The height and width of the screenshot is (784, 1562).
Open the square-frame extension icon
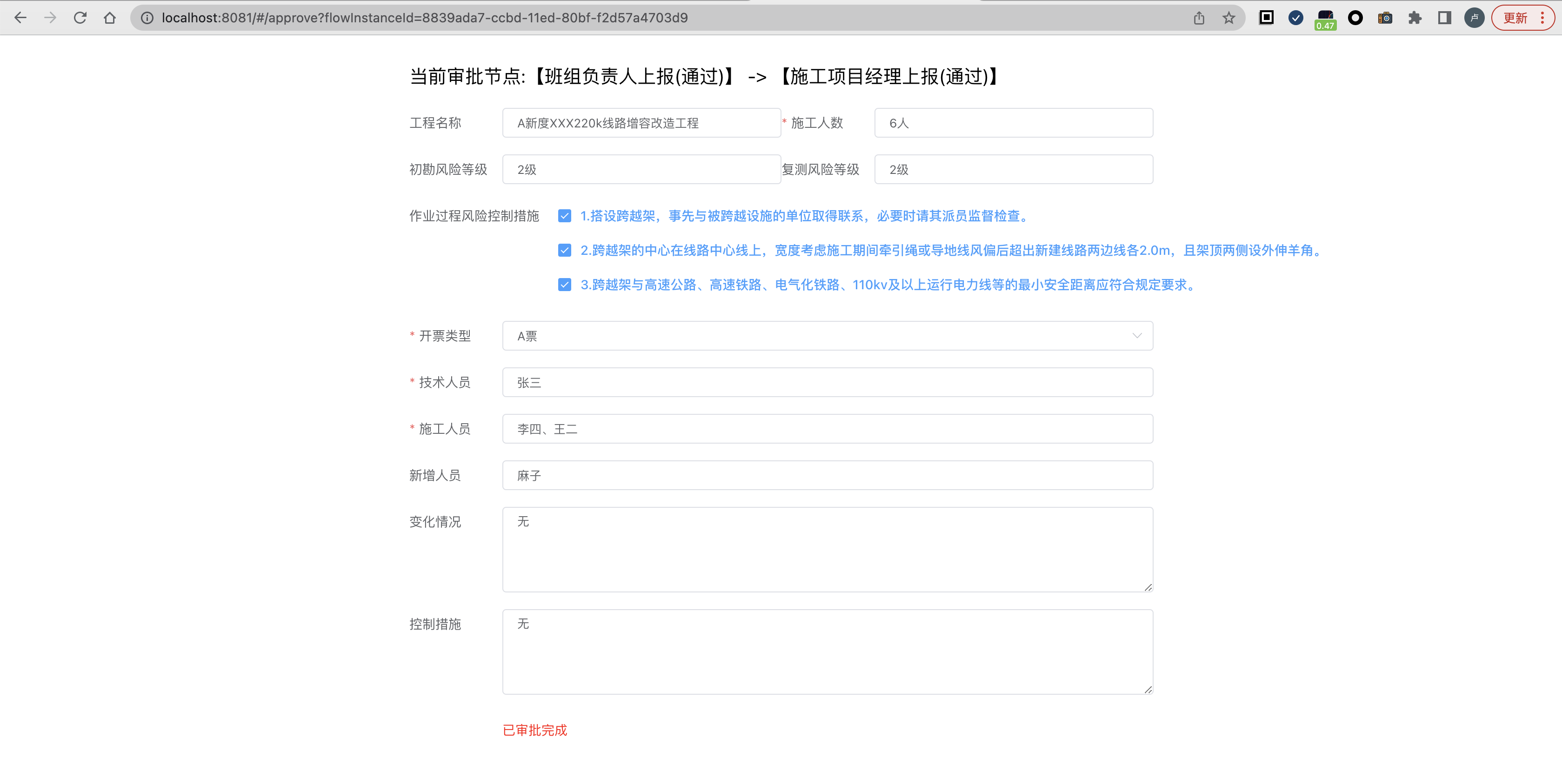pyautogui.click(x=1266, y=18)
